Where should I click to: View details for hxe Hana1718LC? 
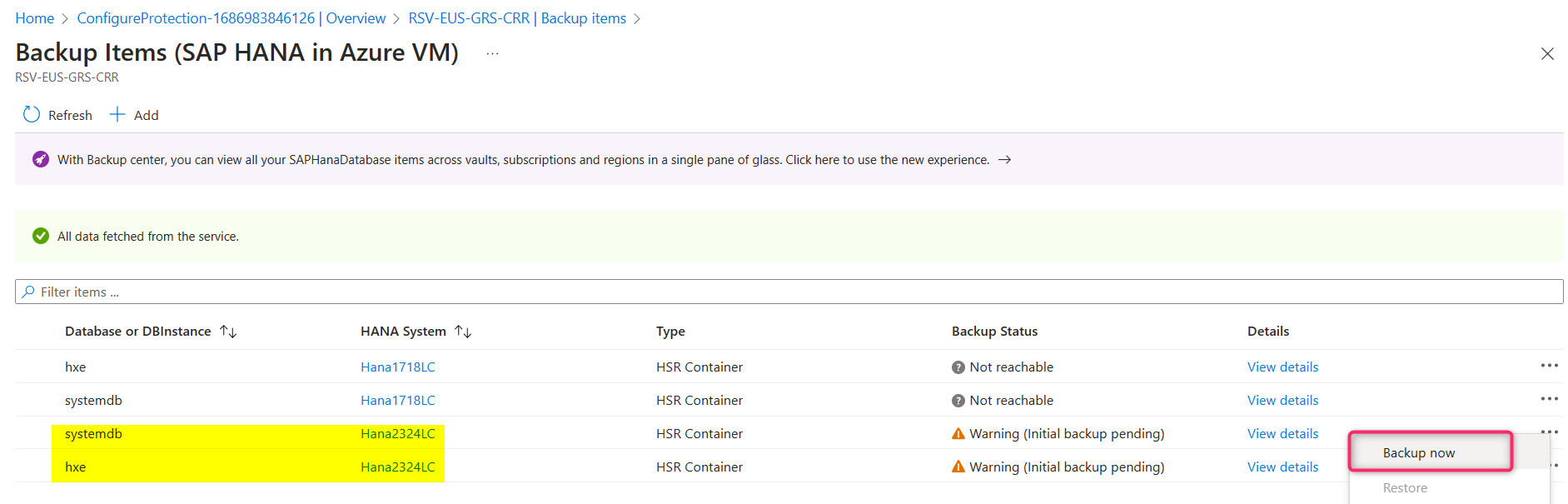pyautogui.click(x=1282, y=367)
